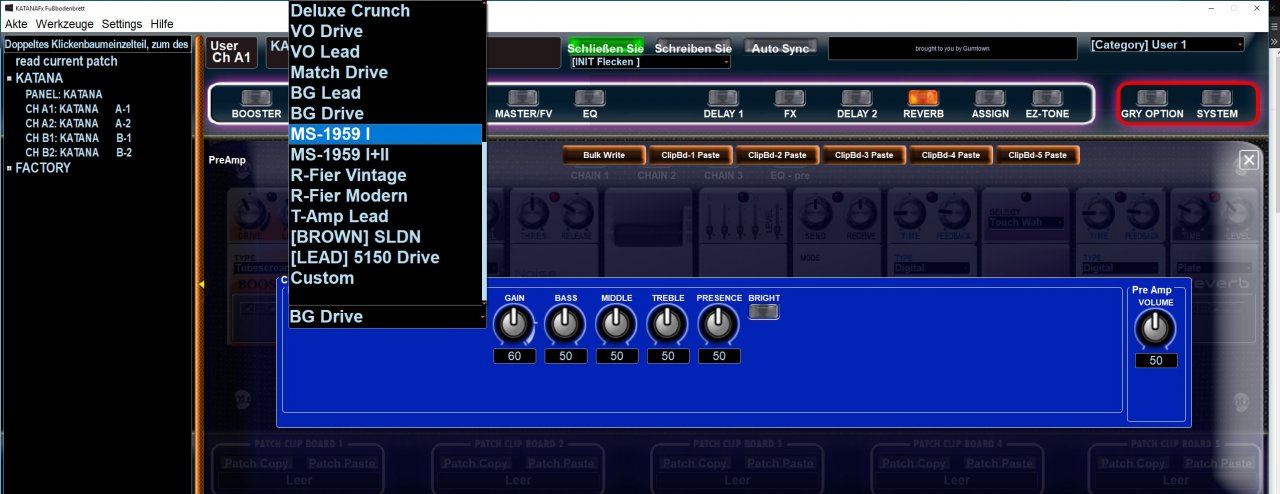
Task: Choose MS-1959 I+II from amp list
Action: [x=384, y=154]
